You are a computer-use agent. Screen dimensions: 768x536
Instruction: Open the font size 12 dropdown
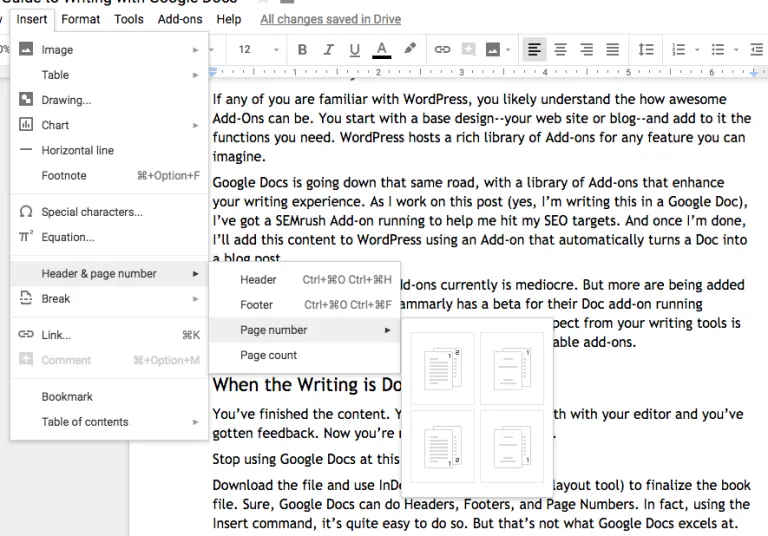click(258, 49)
